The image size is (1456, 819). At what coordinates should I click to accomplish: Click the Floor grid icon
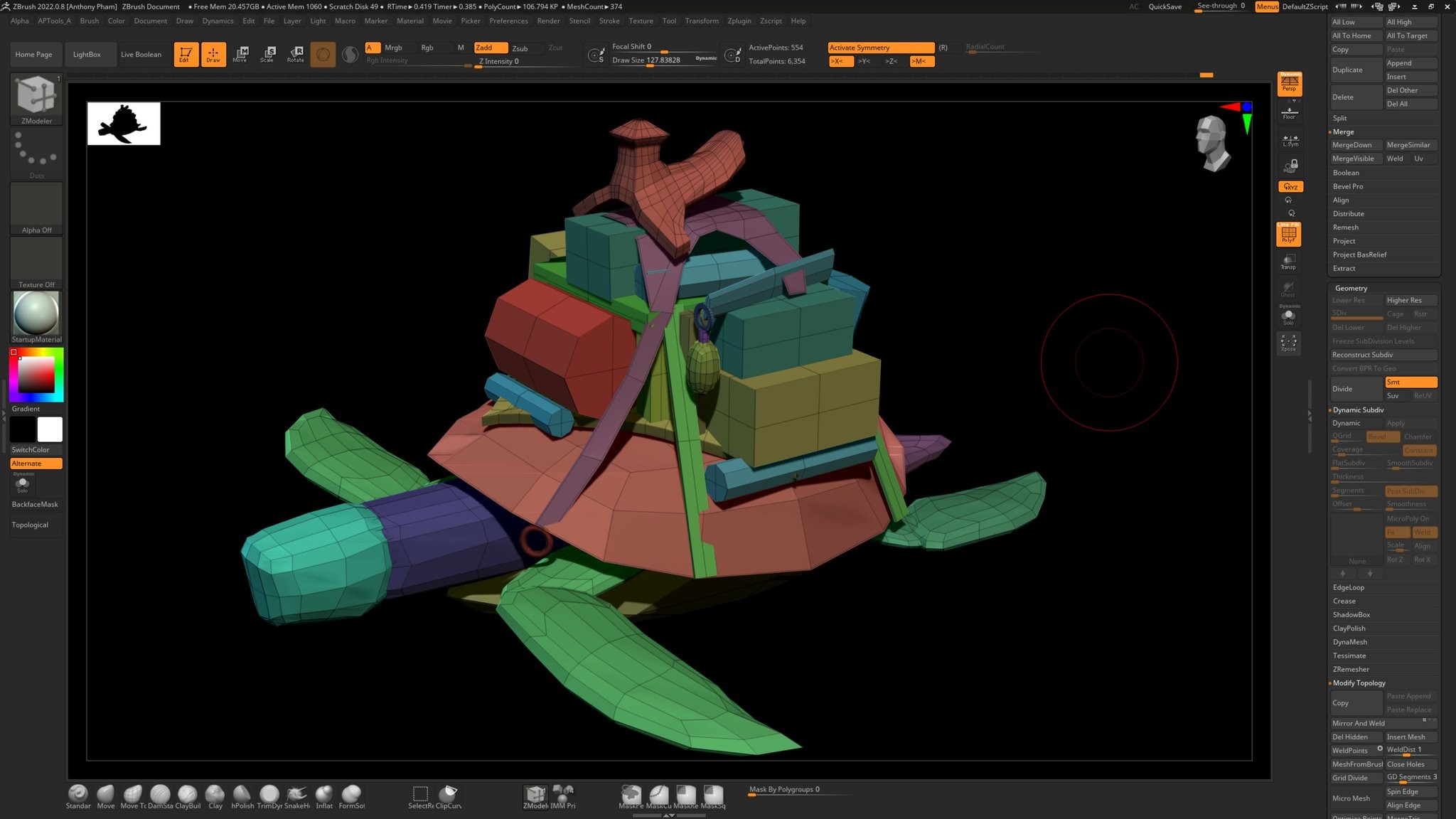tap(1289, 112)
